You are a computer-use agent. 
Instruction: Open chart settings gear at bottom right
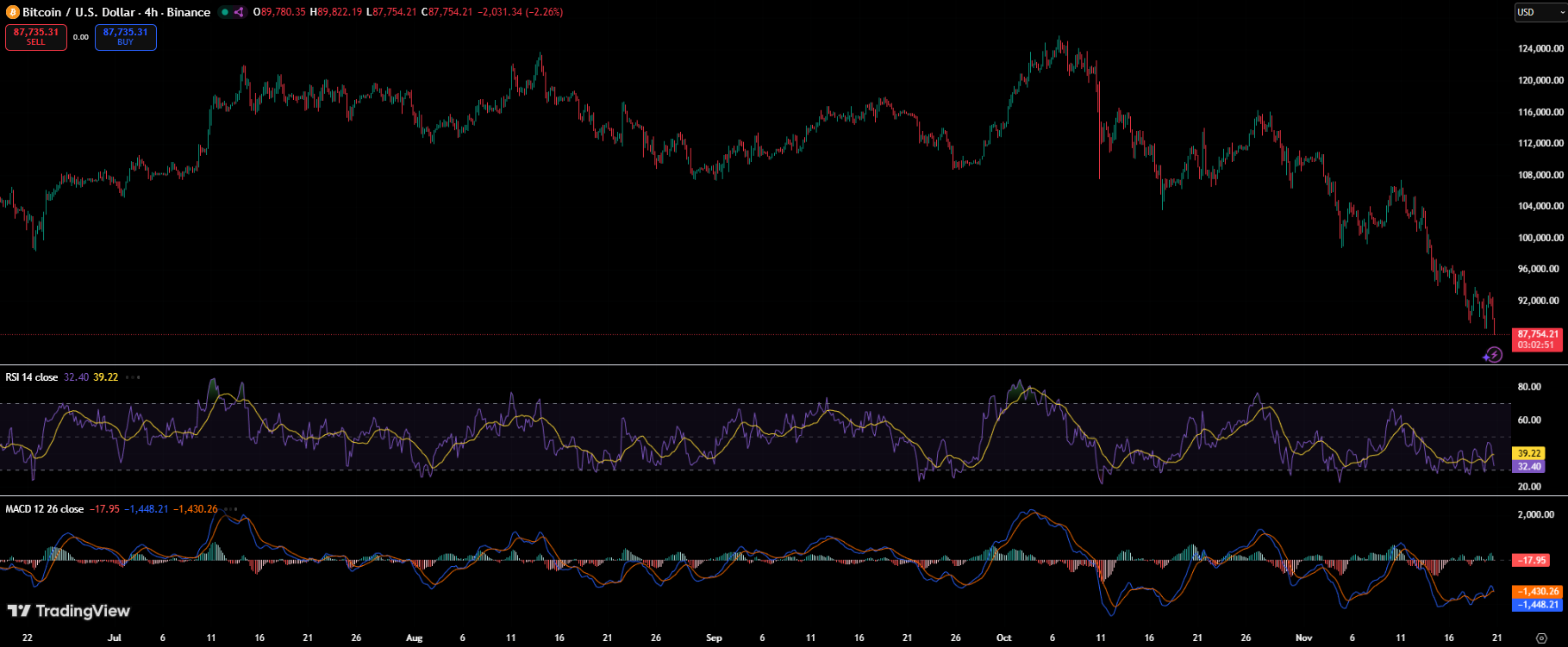click(x=1542, y=638)
